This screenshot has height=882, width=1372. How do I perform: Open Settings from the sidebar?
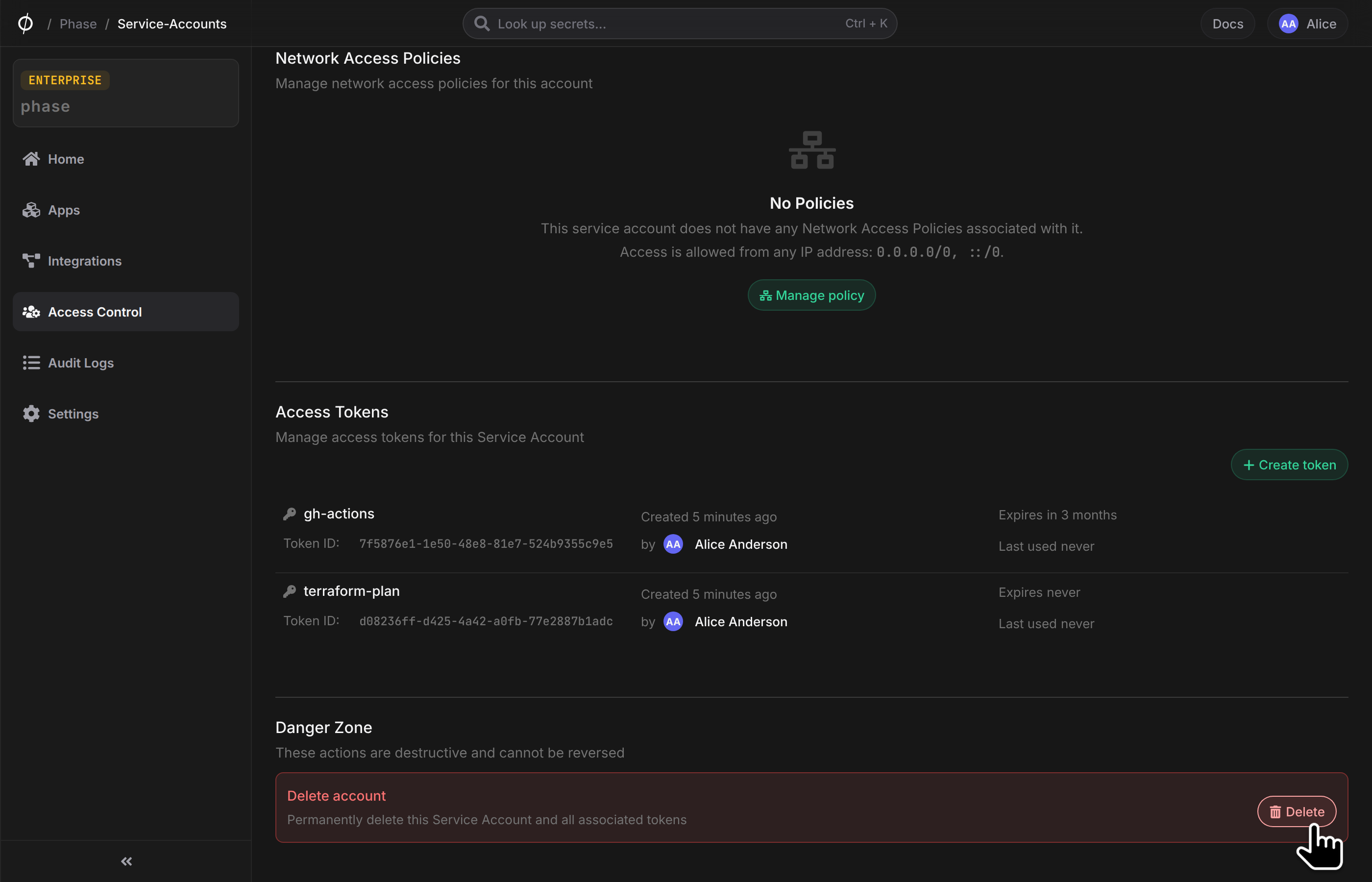pyautogui.click(x=125, y=414)
